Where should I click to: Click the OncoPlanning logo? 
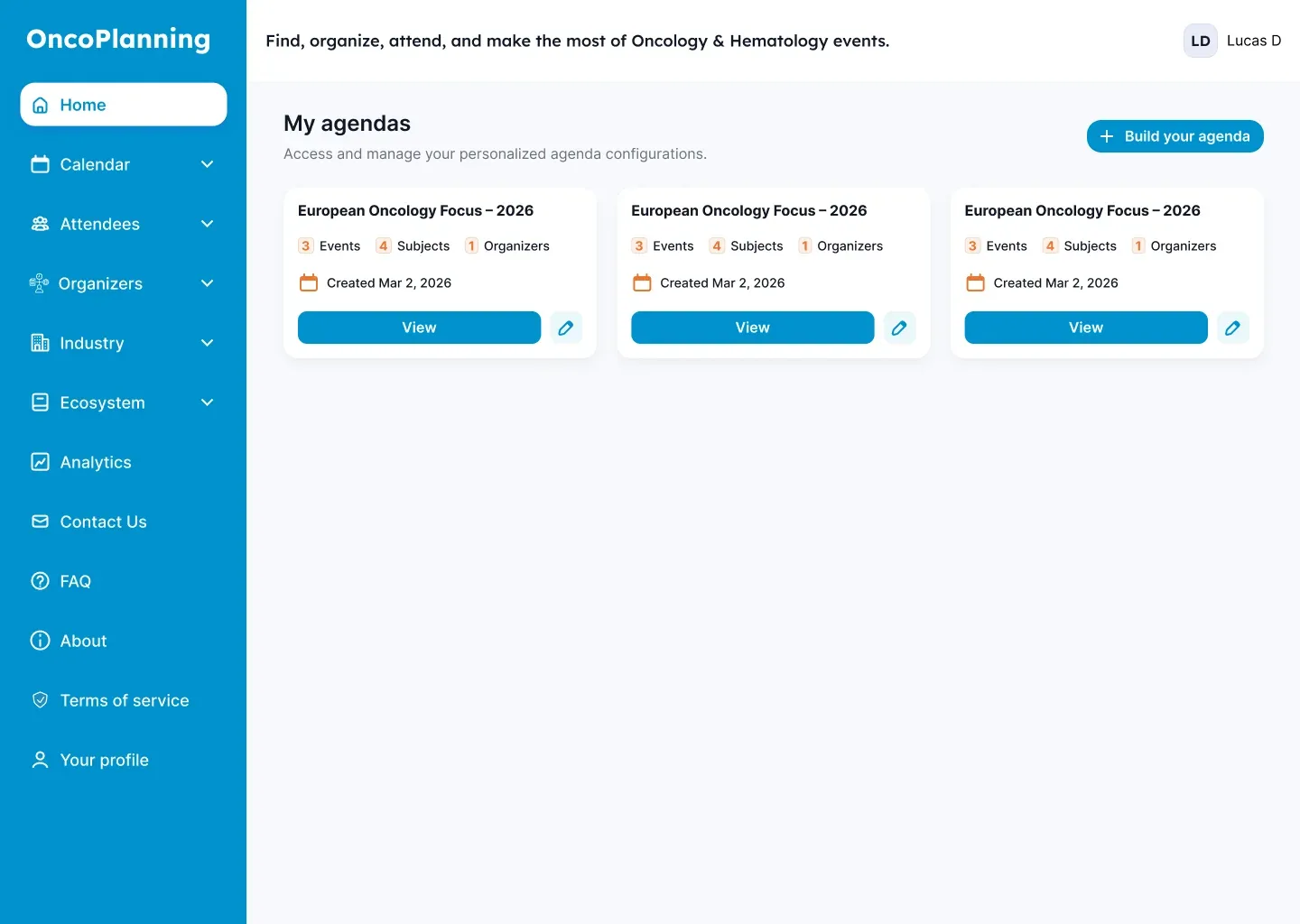click(118, 40)
